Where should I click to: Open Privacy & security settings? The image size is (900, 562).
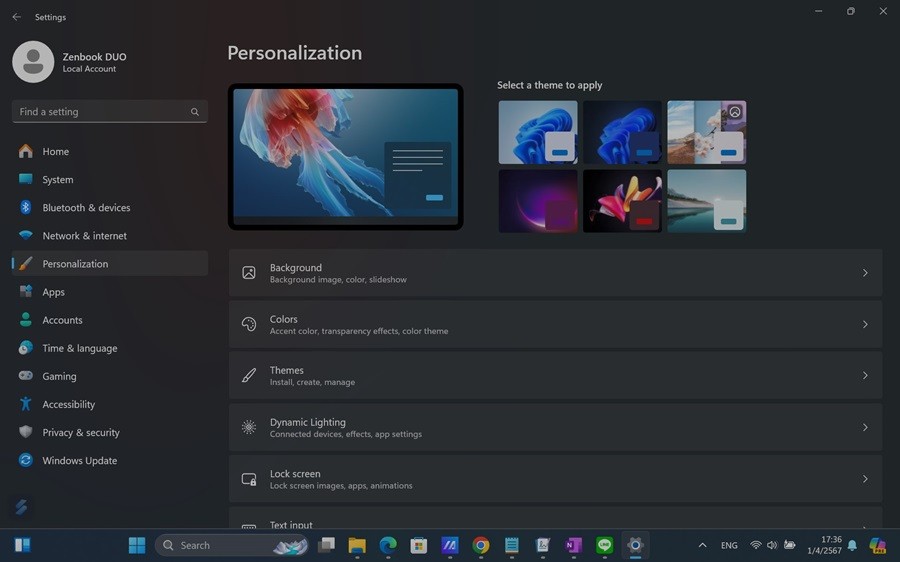pyautogui.click(x=80, y=433)
